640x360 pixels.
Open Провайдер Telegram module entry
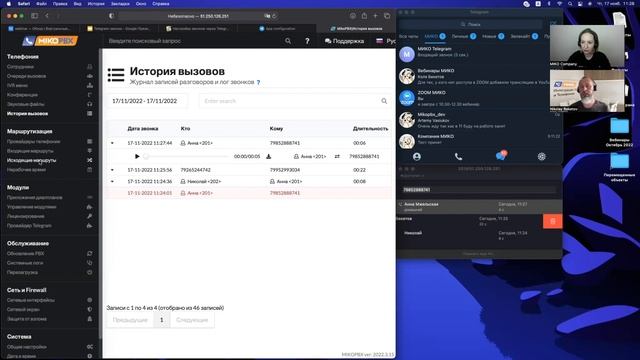29,226
